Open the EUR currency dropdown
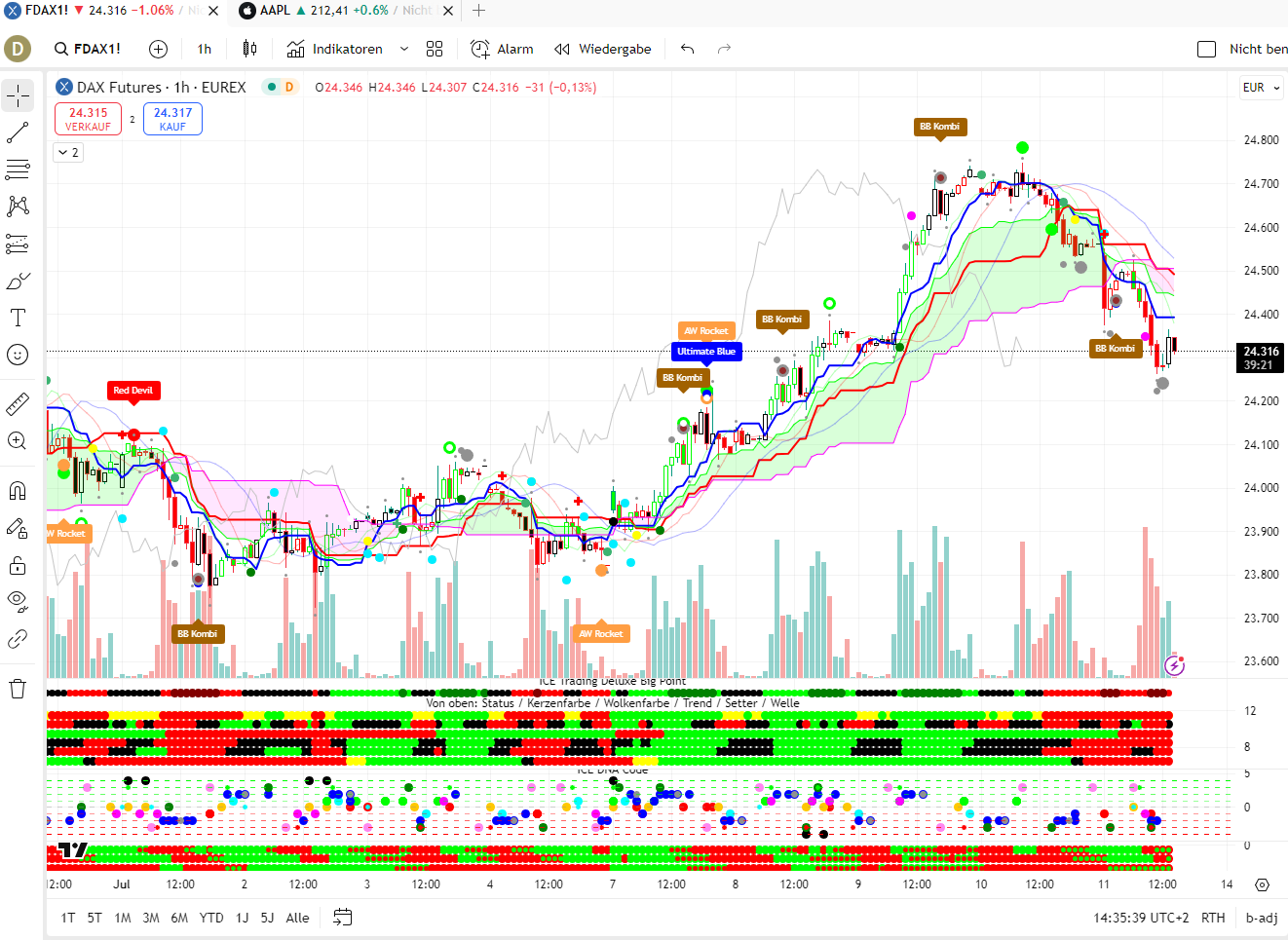Image resolution: width=1288 pixels, height=940 pixels. click(x=1262, y=88)
